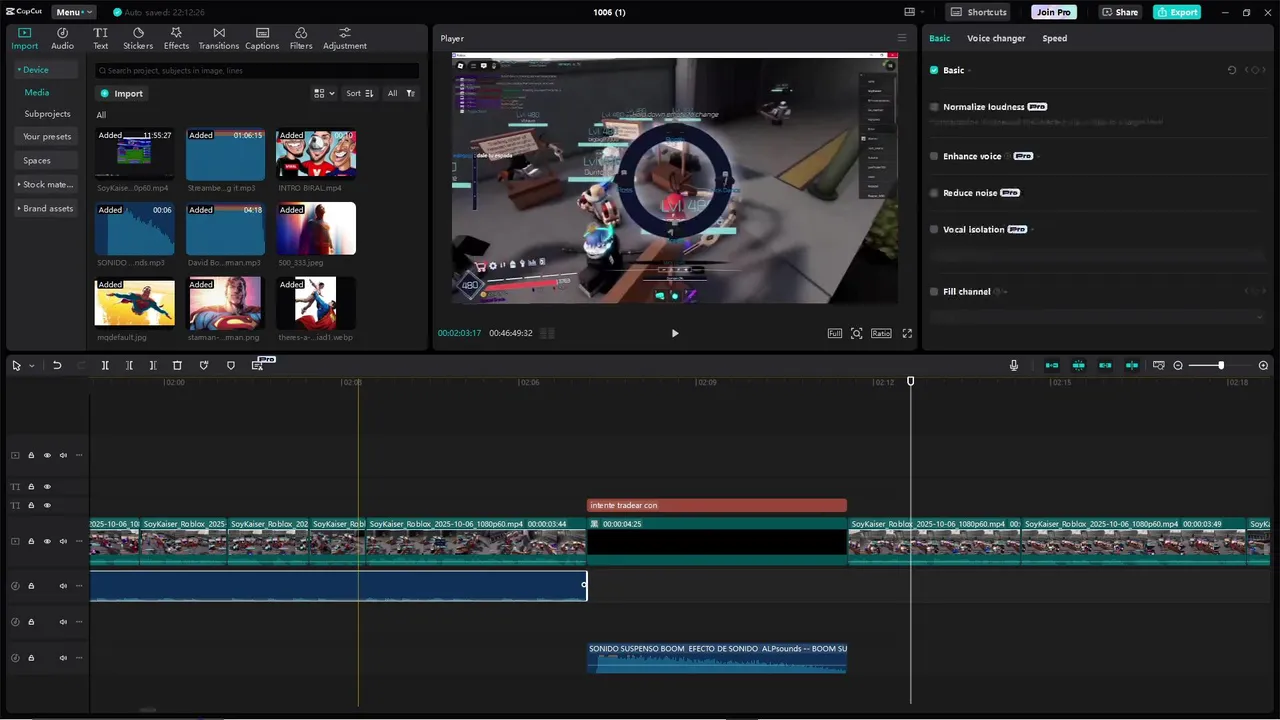
Task: Enable Normalize loudness checkbox
Action: (x=934, y=107)
